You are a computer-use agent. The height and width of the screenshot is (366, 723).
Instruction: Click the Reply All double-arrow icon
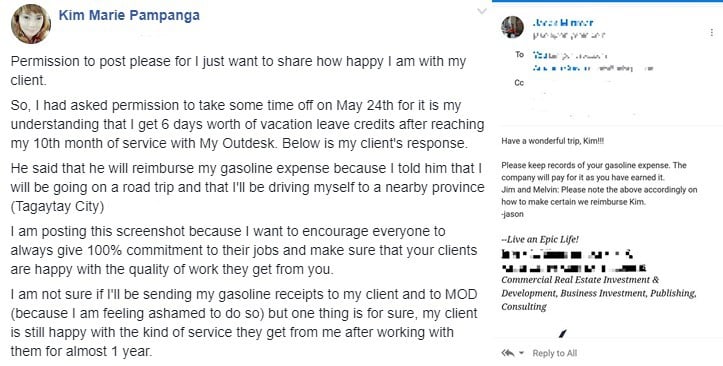click(508, 353)
